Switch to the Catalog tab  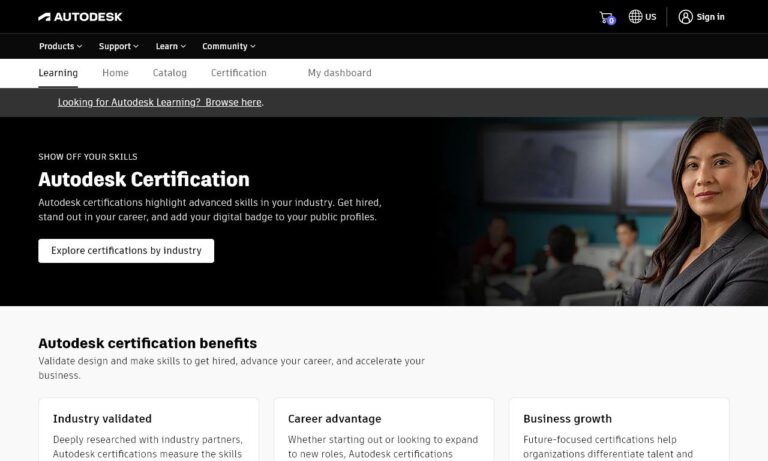point(169,73)
